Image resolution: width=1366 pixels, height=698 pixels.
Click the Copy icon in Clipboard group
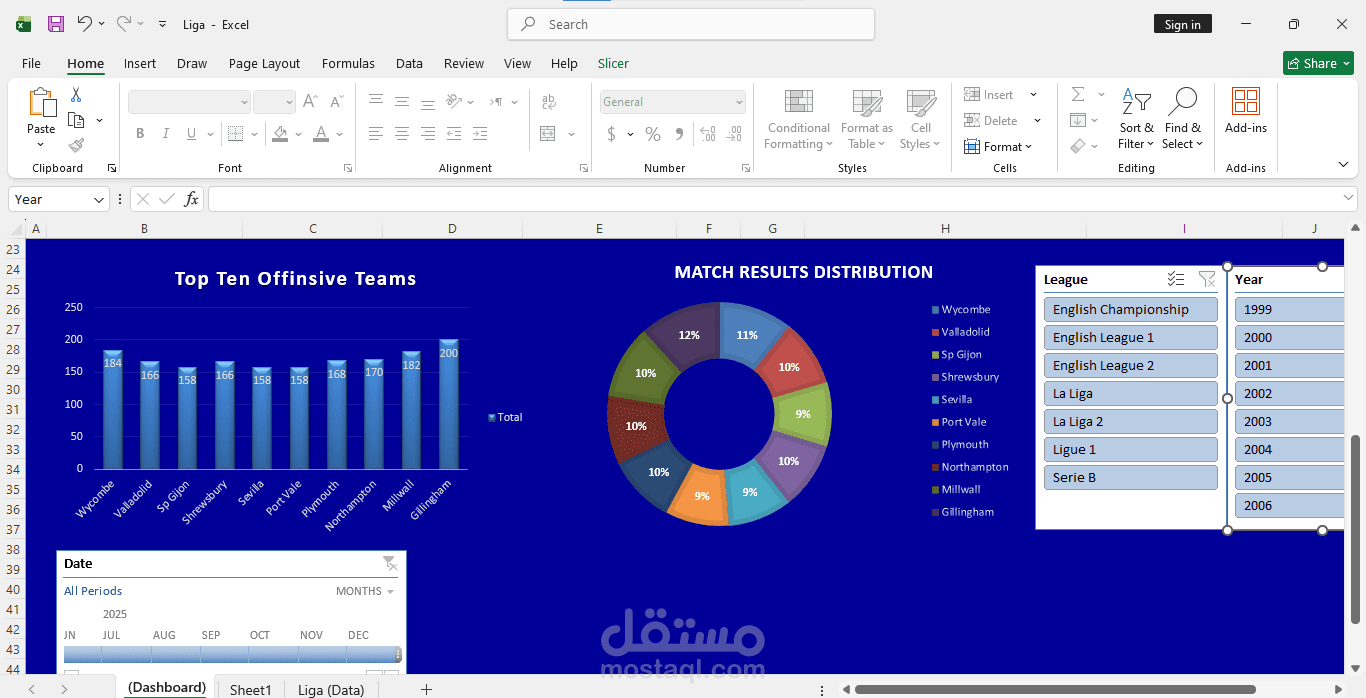[76, 120]
